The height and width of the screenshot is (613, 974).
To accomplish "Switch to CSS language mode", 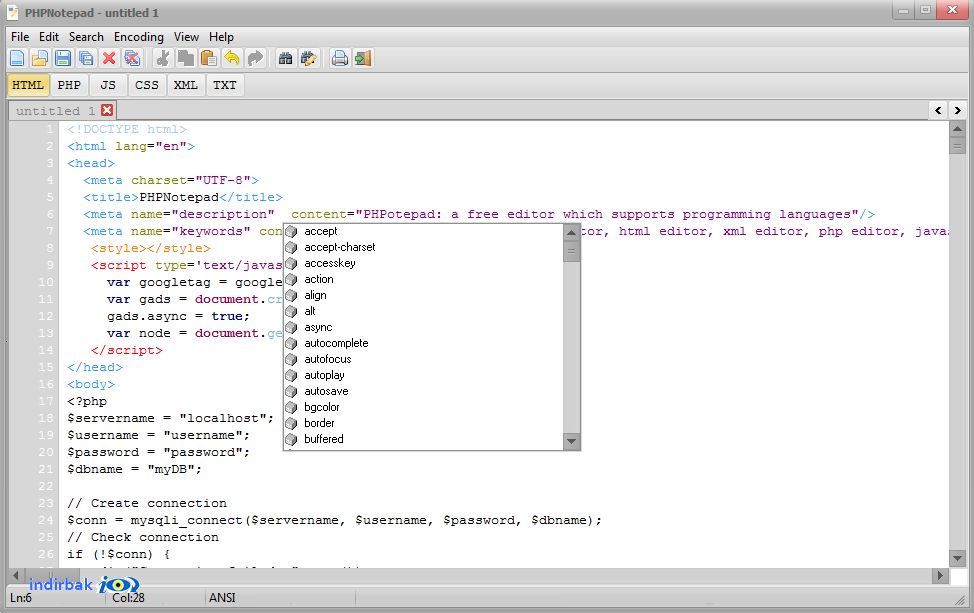I will (x=147, y=85).
